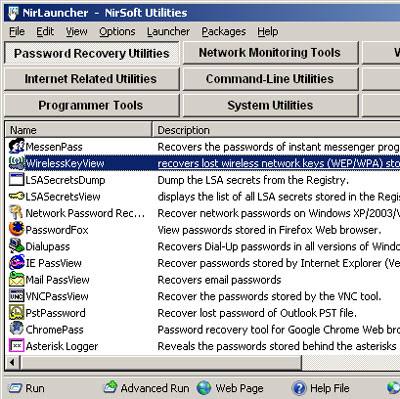The height and width of the screenshot is (399, 400).
Task: Click Advanced Run in the bottom toolbar
Action: click(146, 388)
